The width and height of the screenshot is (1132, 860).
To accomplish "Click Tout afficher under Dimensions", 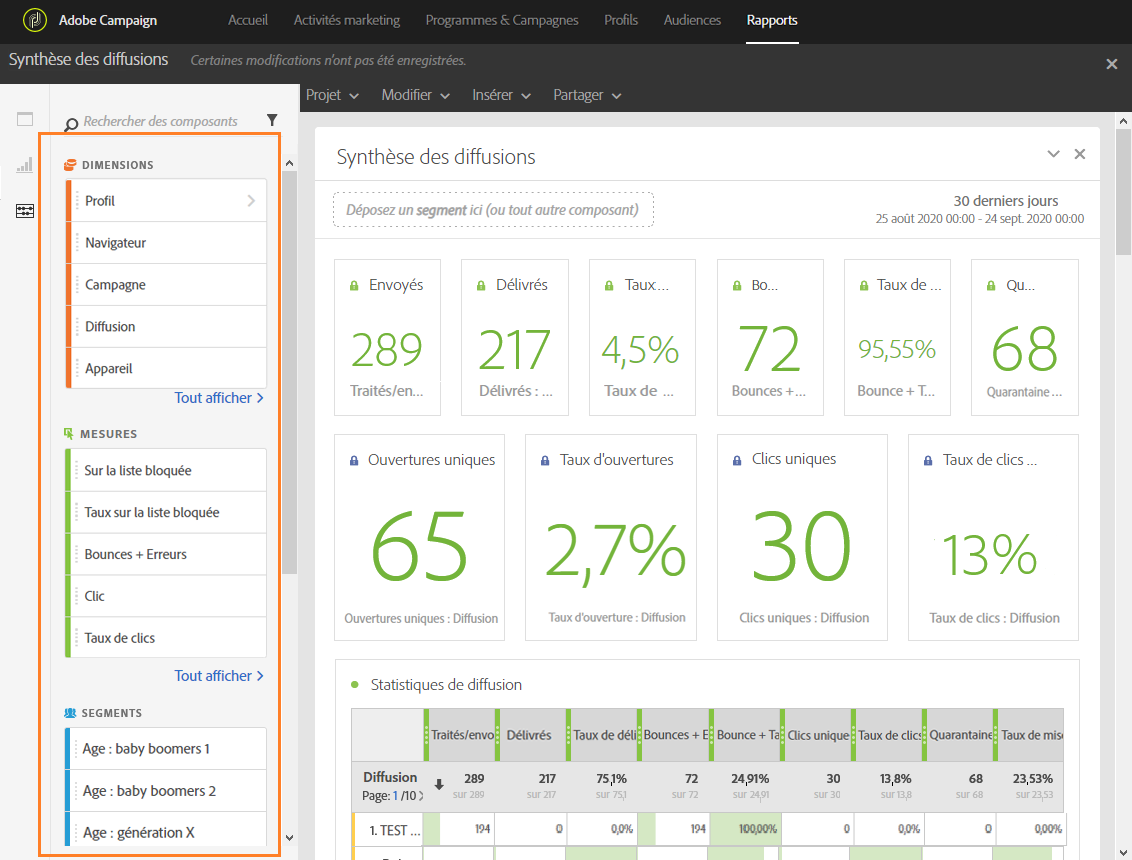I will (219, 398).
